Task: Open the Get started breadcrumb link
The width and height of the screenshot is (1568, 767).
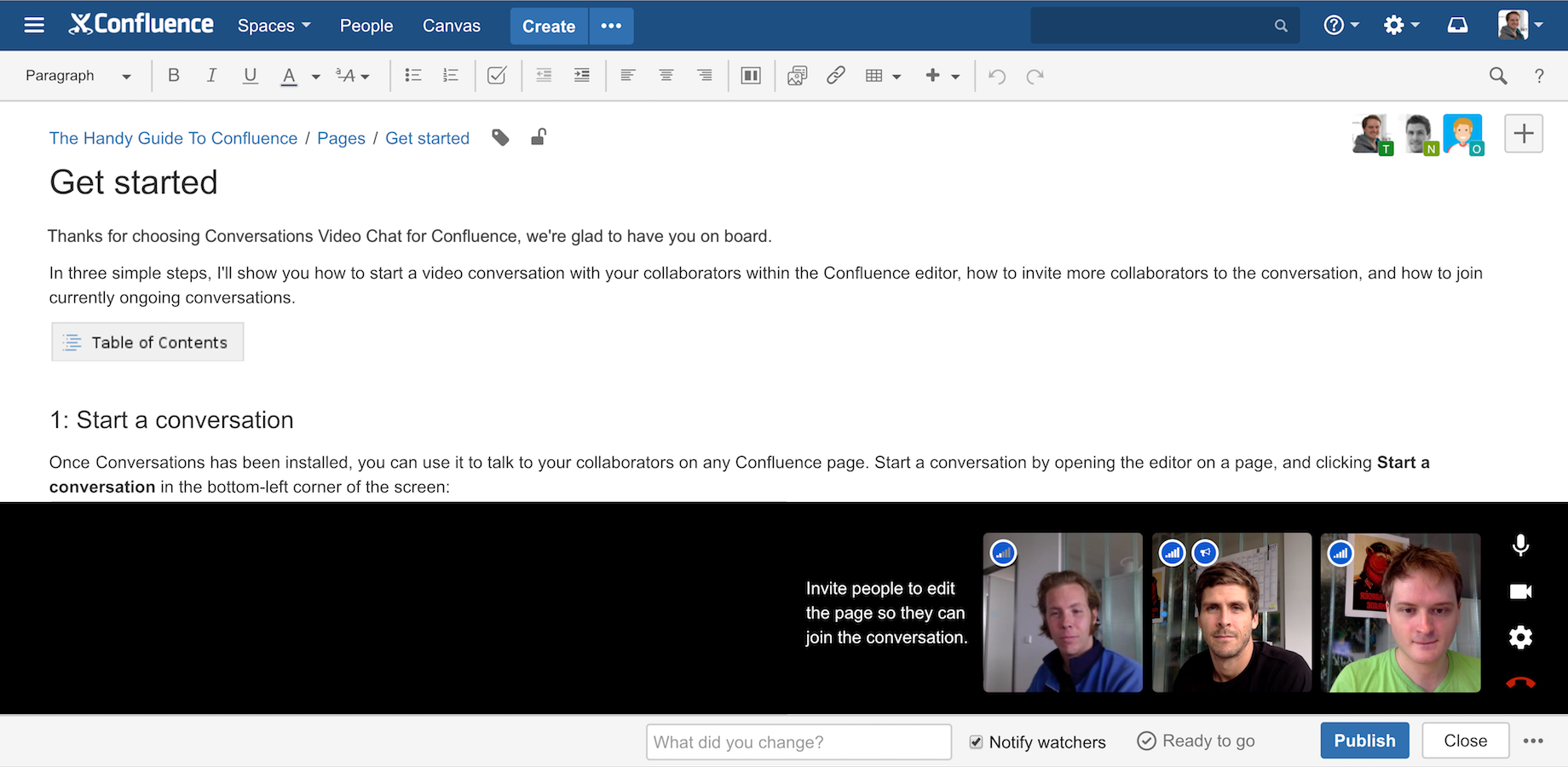Action: [x=427, y=138]
